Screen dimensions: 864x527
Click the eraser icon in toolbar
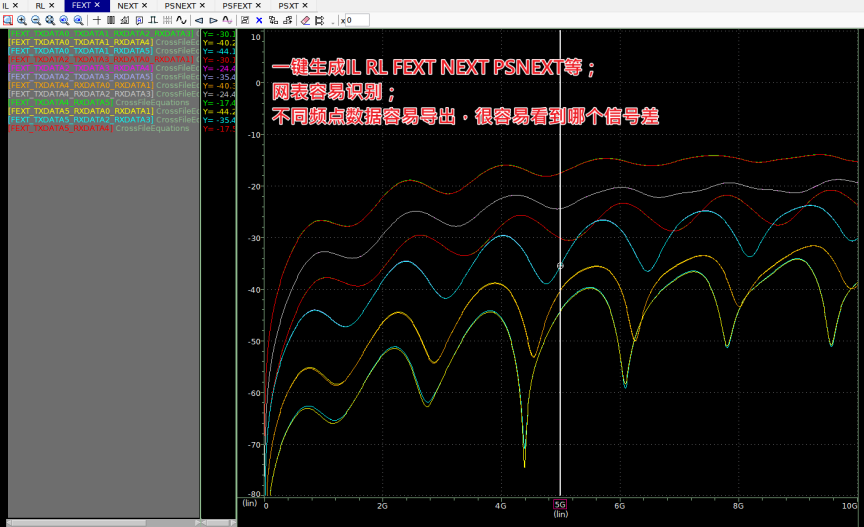[305, 20]
